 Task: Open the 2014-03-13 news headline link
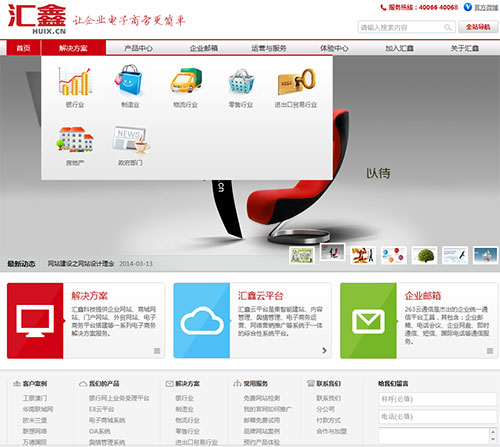coord(81,264)
